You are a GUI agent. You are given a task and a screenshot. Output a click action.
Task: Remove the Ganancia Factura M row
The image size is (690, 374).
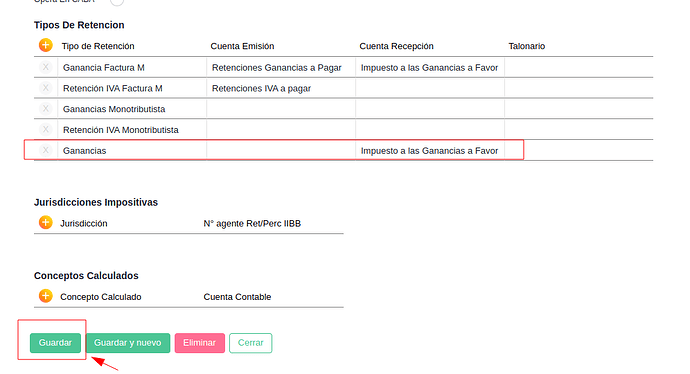click(x=45, y=67)
